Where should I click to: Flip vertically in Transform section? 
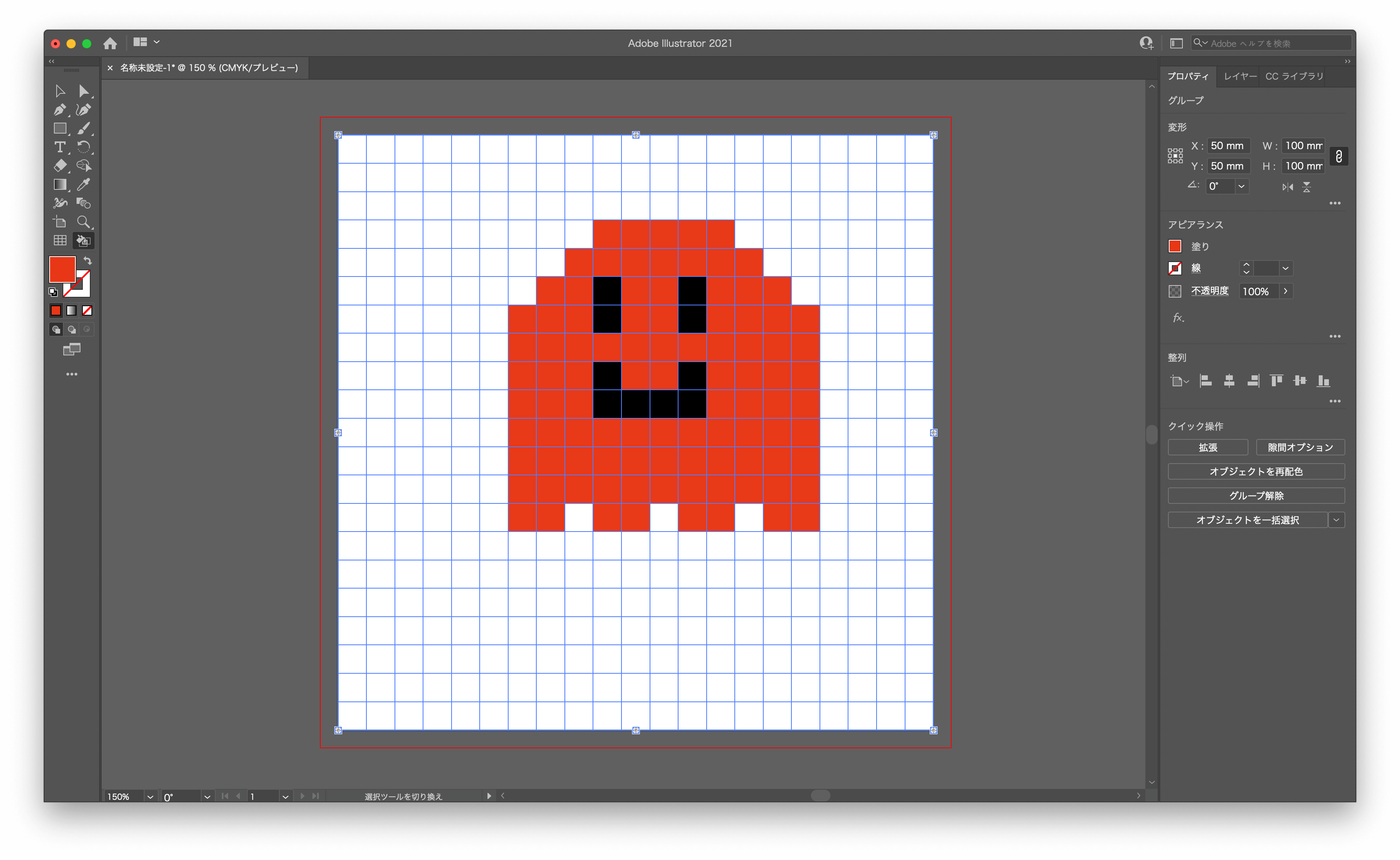(1307, 187)
